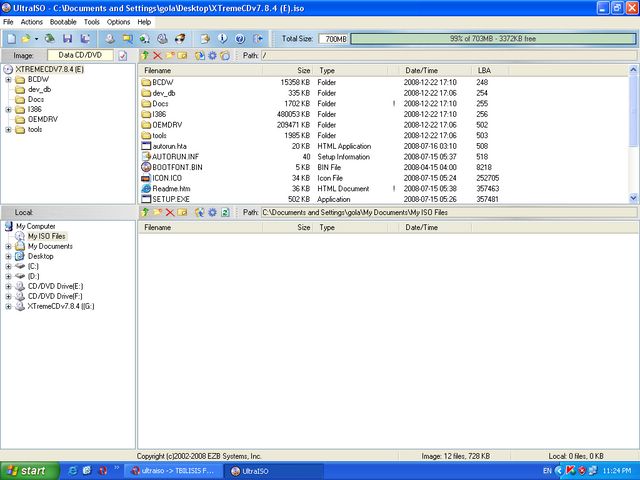Viewport: 640px width, 480px height.
Task: Click the Rename icon in Image toolbar
Action: click(182, 55)
